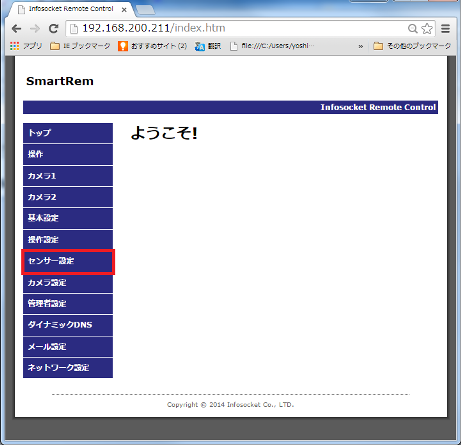Open その他のブックマーク folder
The image size is (461, 445).
tap(412, 46)
